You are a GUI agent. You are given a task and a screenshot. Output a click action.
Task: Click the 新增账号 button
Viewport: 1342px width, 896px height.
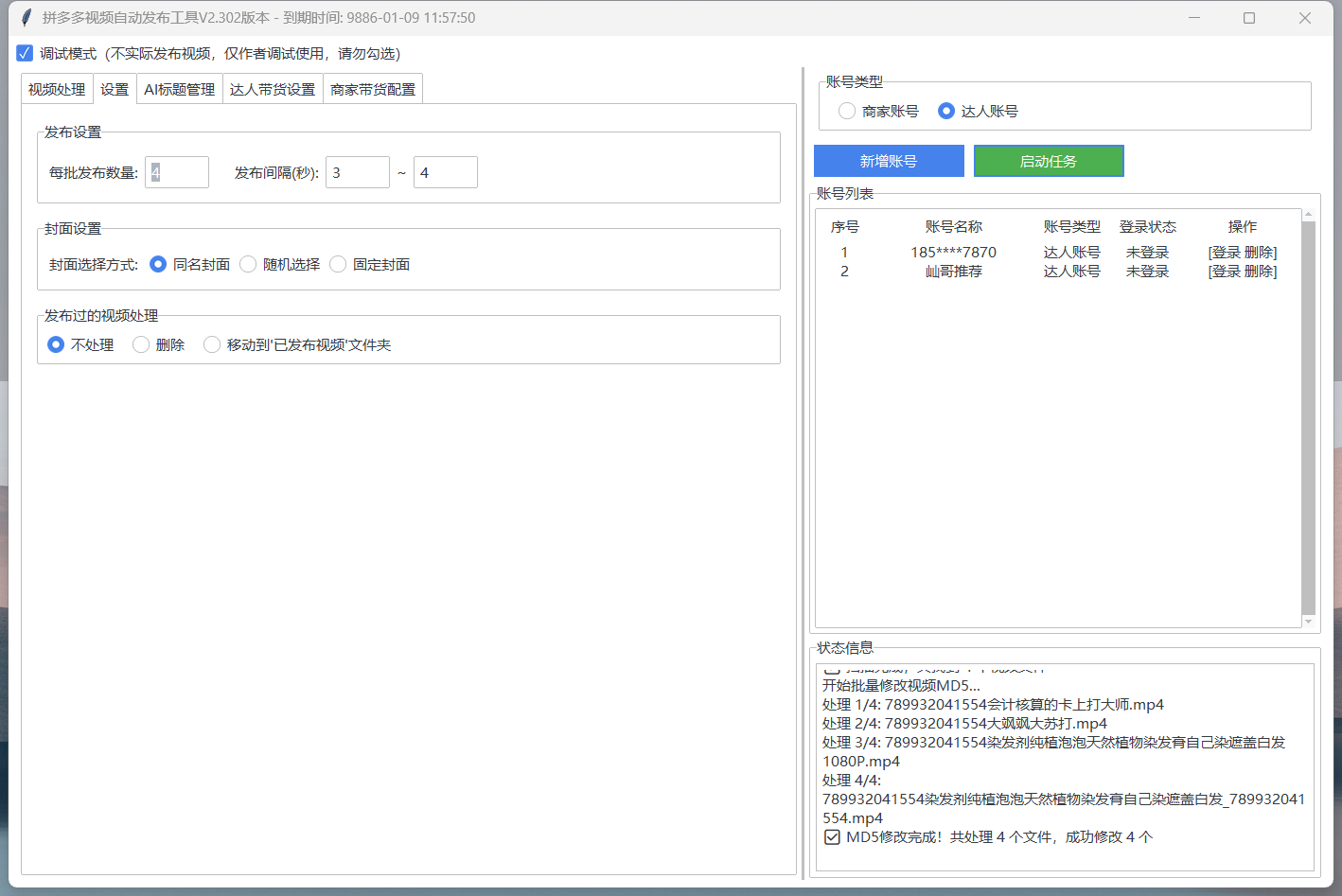pos(889,161)
